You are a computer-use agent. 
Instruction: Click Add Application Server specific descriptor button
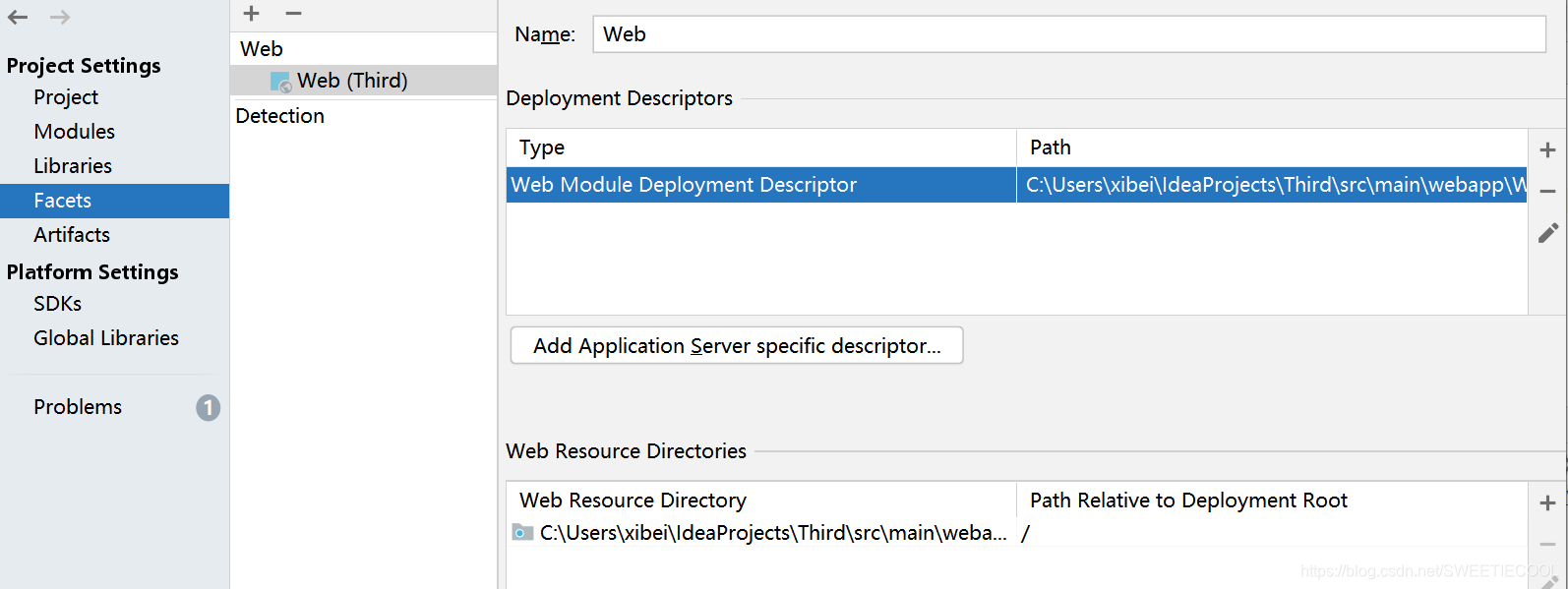pyautogui.click(x=737, y=346)
